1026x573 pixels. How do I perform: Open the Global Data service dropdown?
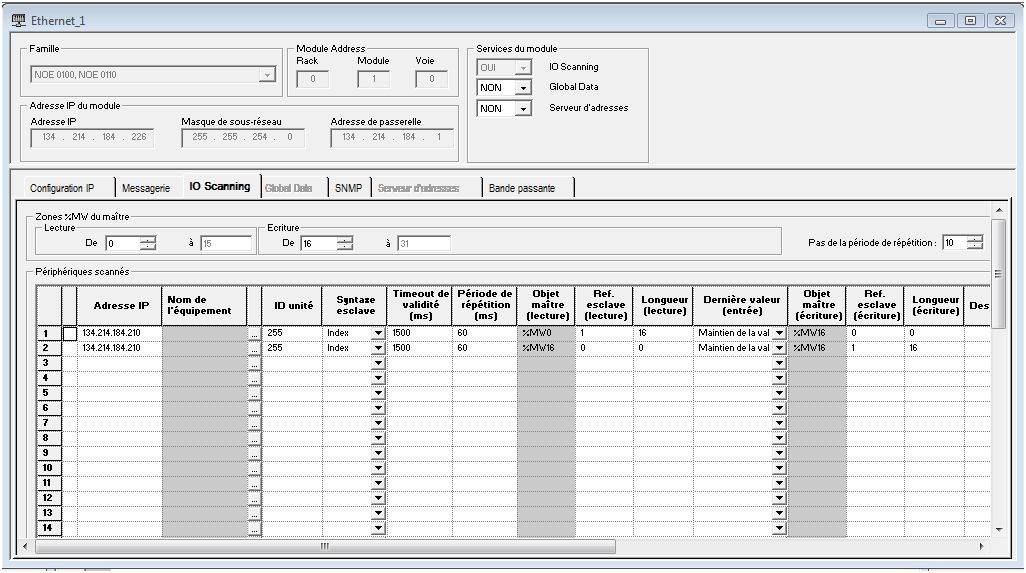click(523, 88)
